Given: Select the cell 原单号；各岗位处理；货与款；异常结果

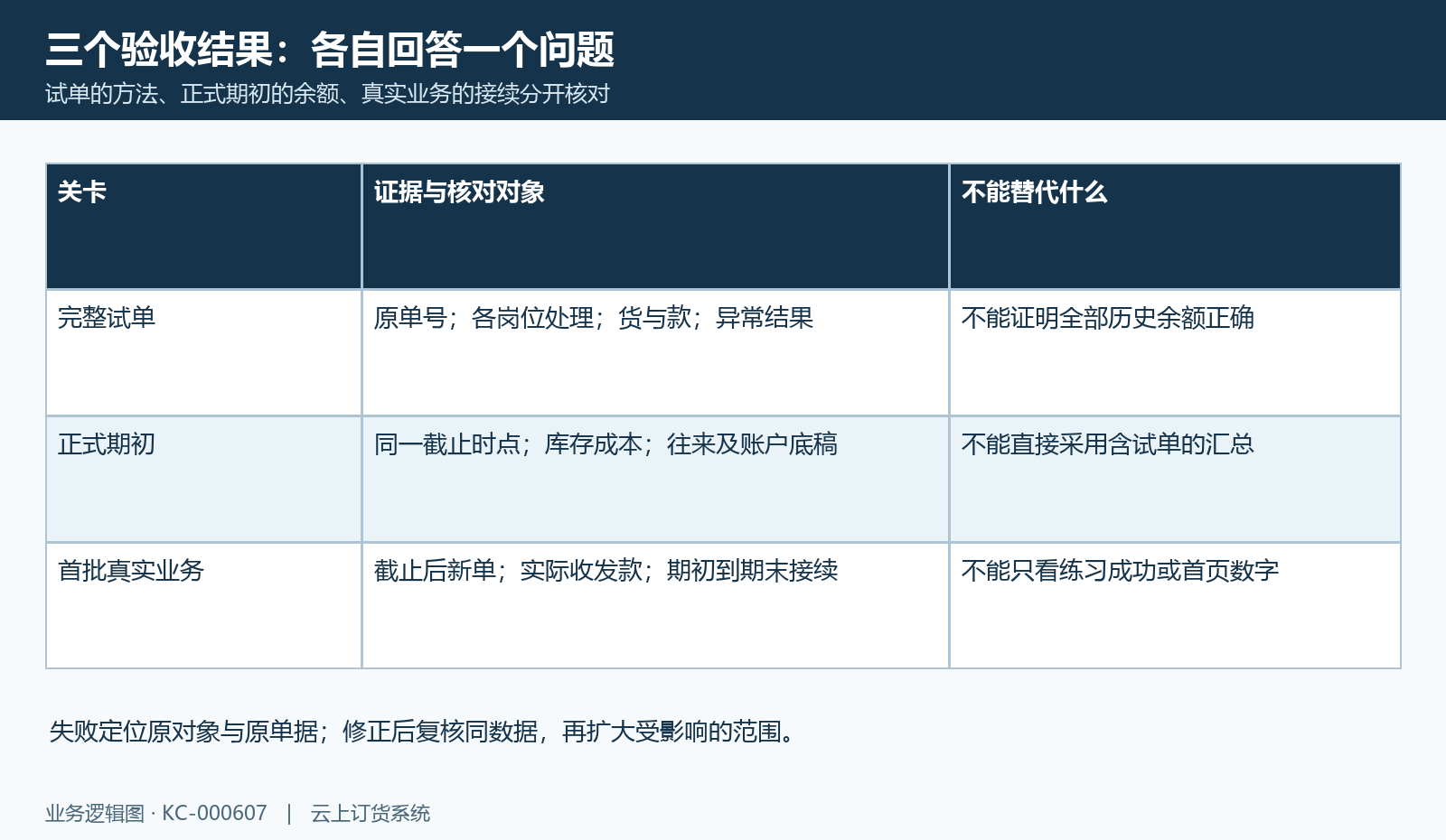Looking at the screenshot, I should pos(655,353).
